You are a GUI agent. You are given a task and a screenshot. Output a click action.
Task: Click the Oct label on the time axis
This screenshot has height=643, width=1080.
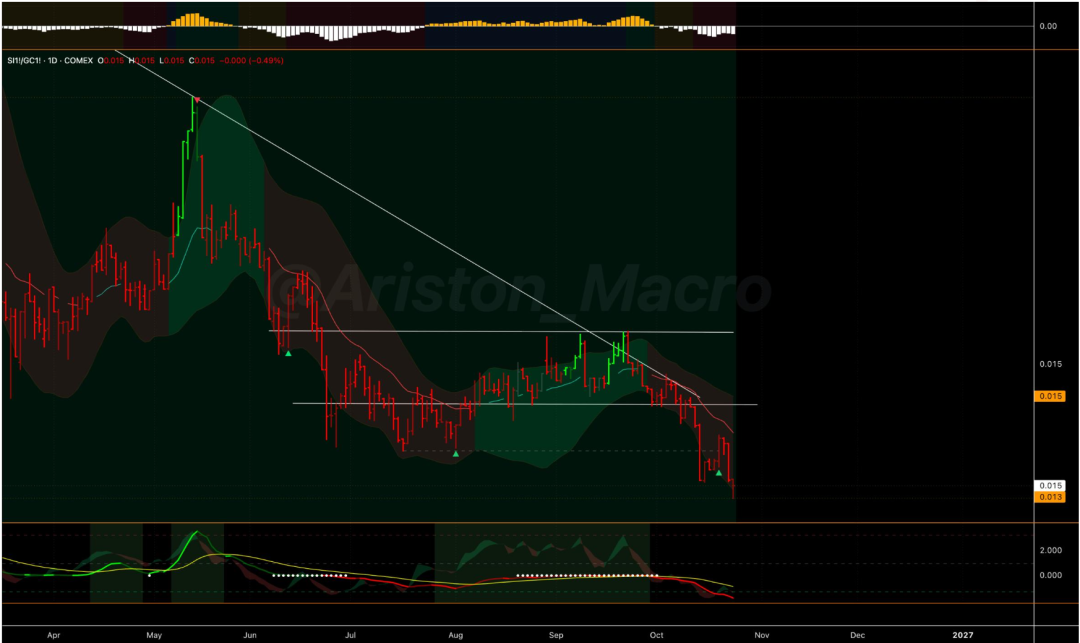click(656, 635)
